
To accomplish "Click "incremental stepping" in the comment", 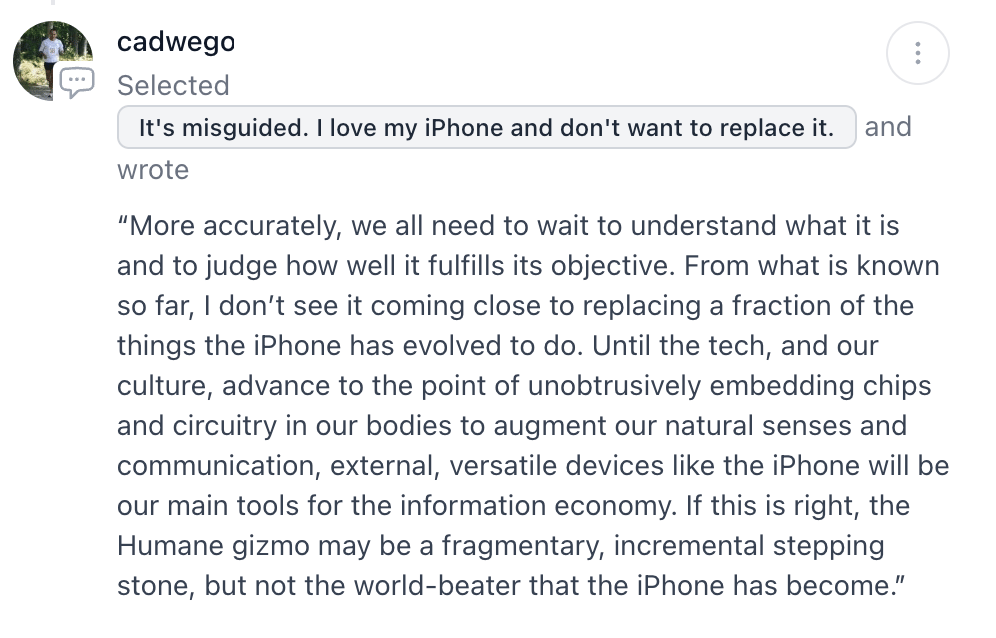I will (x=749, y=546).
